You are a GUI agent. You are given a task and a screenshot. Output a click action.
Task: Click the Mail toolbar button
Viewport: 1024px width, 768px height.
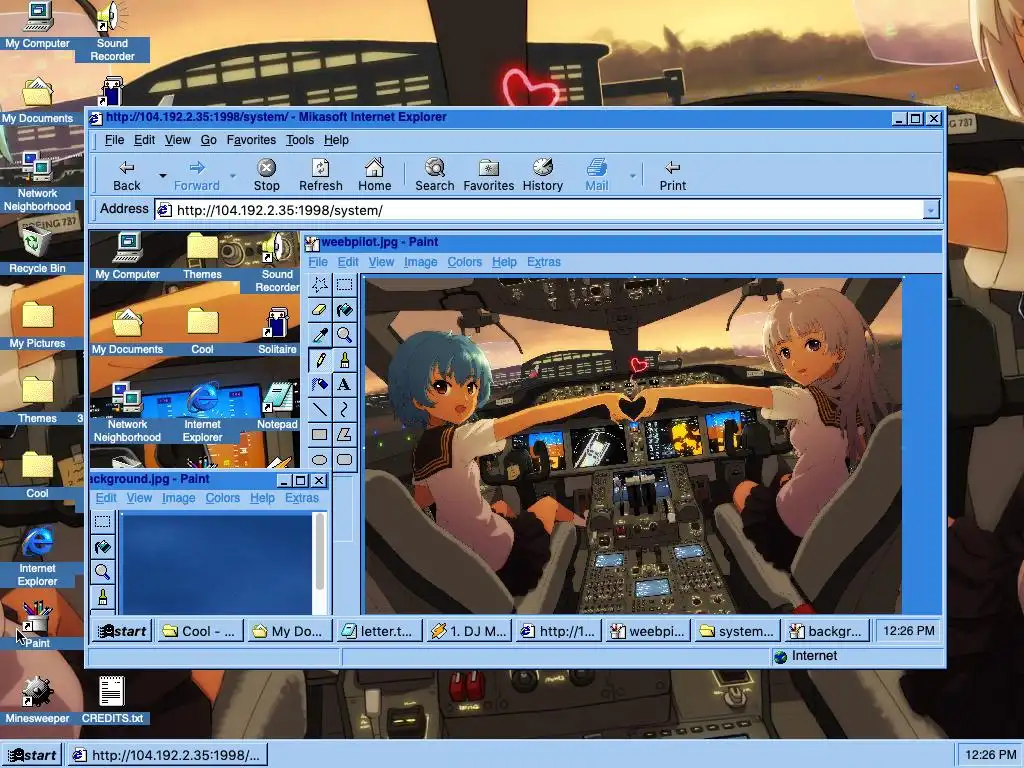click(596, 176)
